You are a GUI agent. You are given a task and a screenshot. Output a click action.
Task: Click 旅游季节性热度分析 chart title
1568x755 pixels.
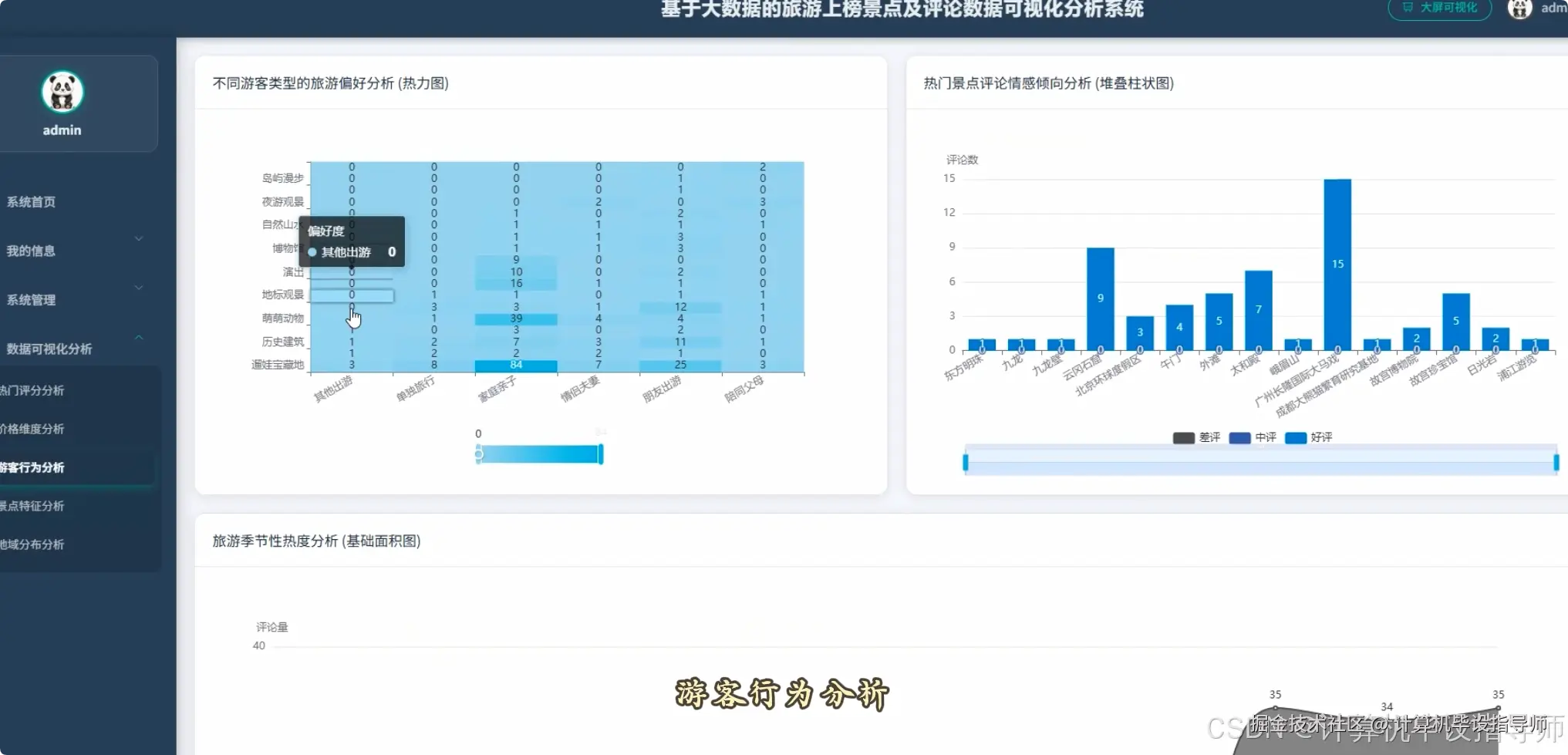316,541
